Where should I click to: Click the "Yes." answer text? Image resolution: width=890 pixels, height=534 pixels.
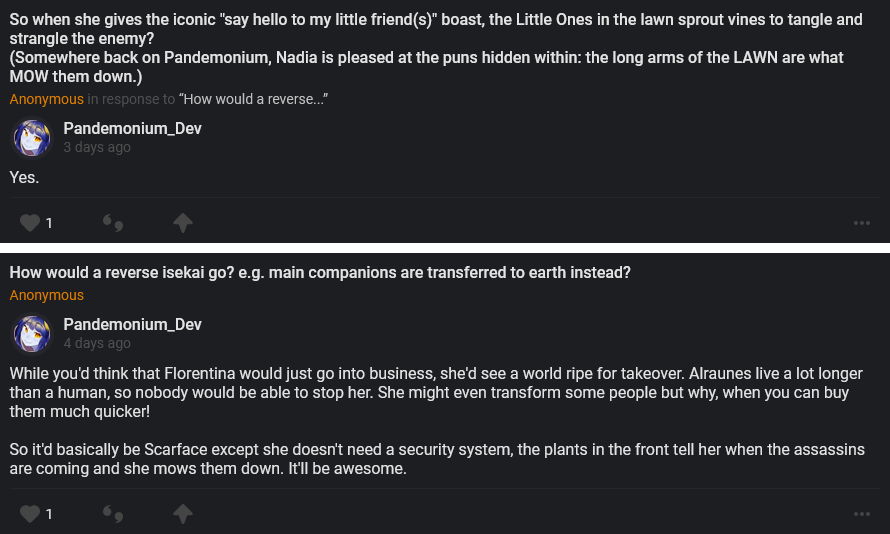pyautogui.click(x=24, y=177)
